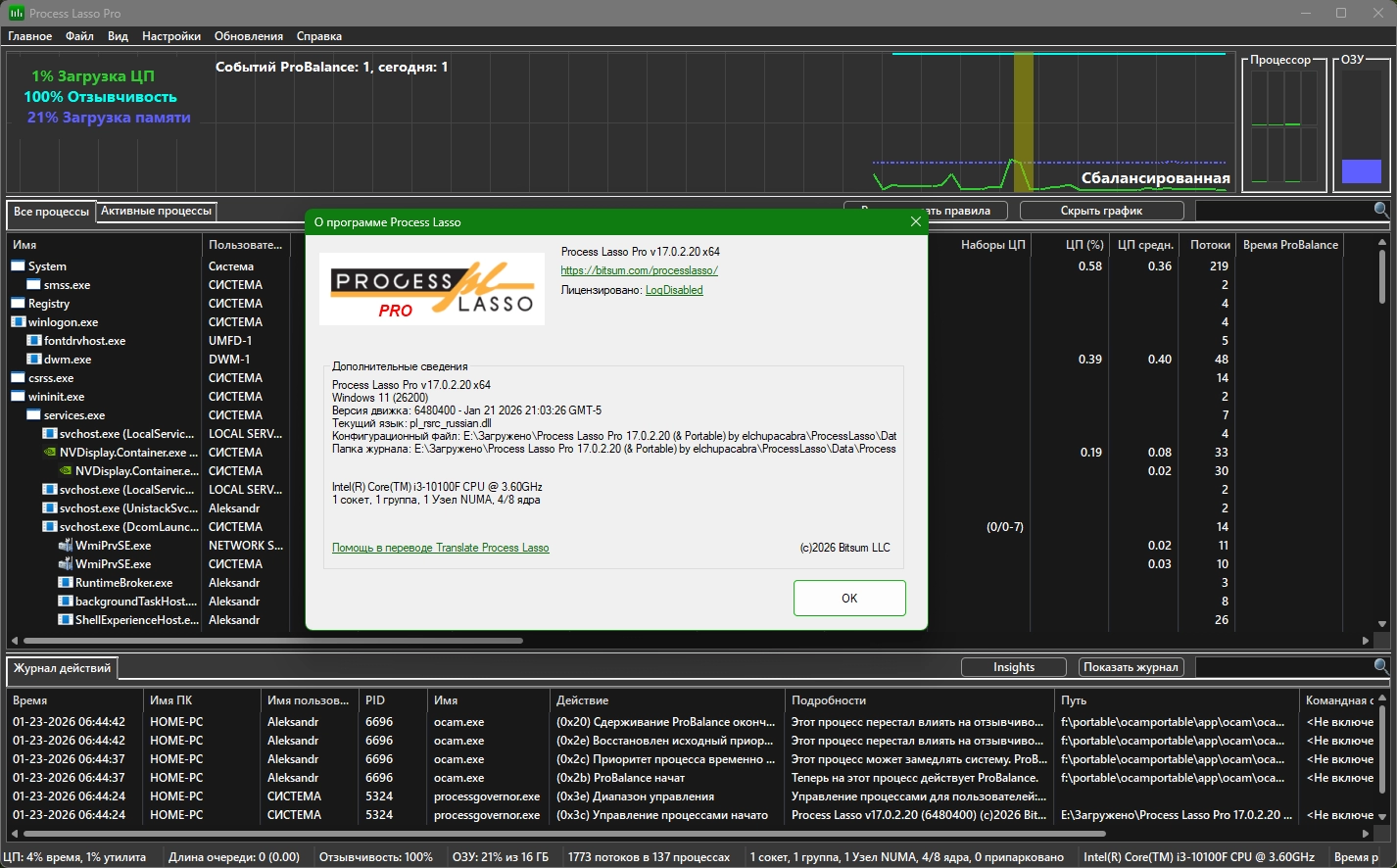Open the Справка menu
The width and height of the screenshot is (1397, 868).
click(318, 36)
